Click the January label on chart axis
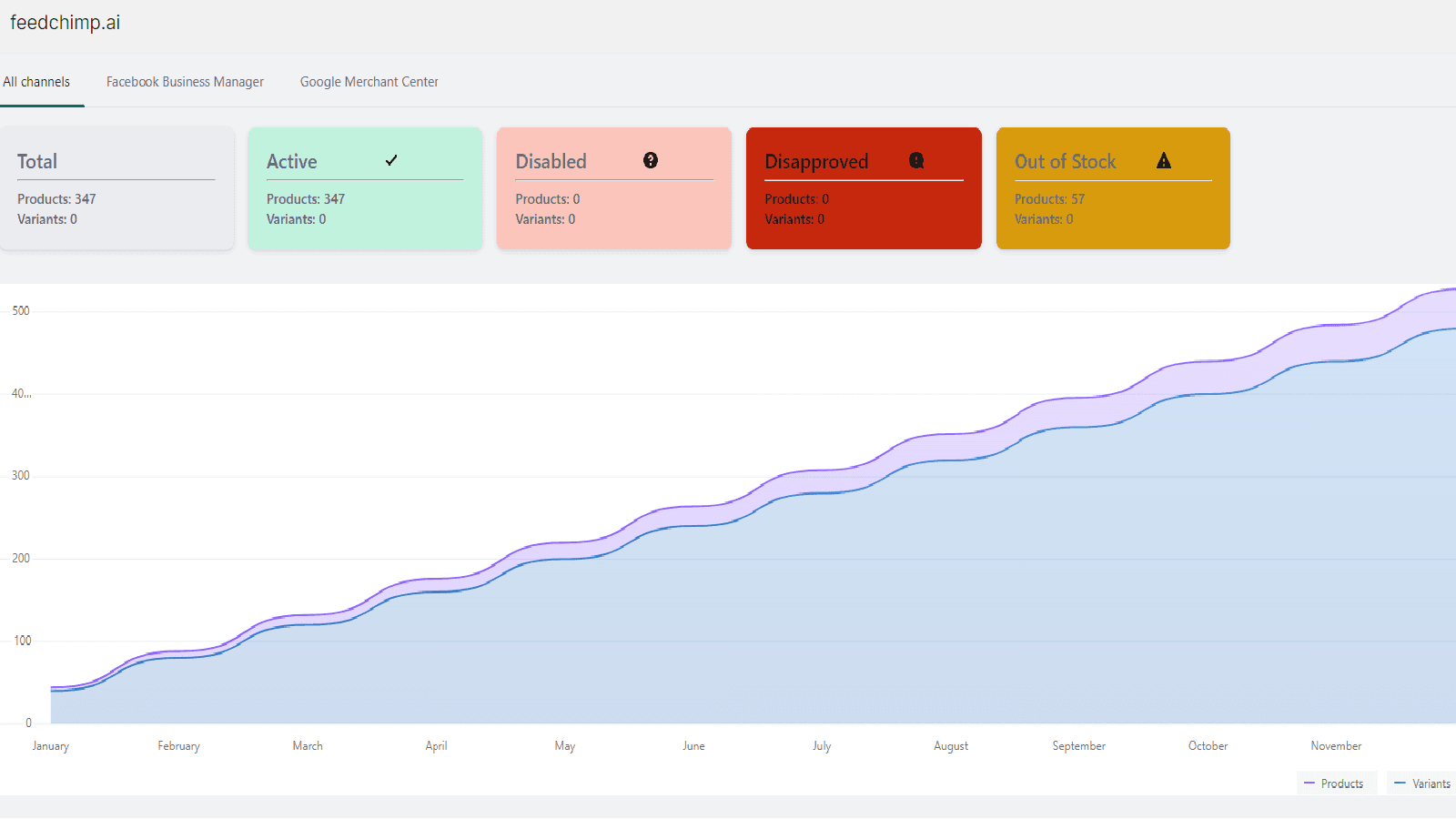The height and width of the screenshot is (819, 1456). (51, 746)
